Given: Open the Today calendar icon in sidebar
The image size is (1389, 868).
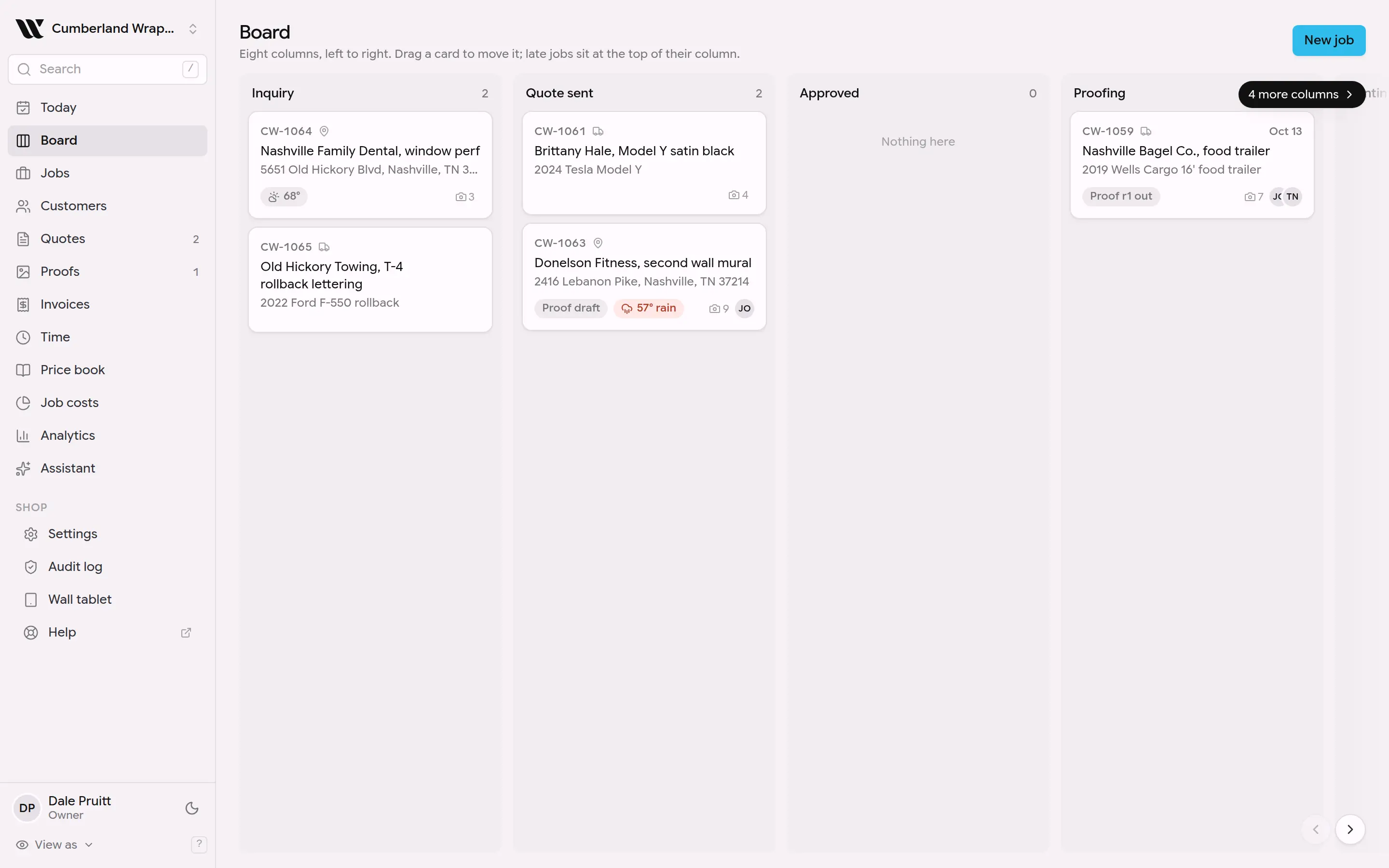Looking at the screenshot, I should (23, 108).
